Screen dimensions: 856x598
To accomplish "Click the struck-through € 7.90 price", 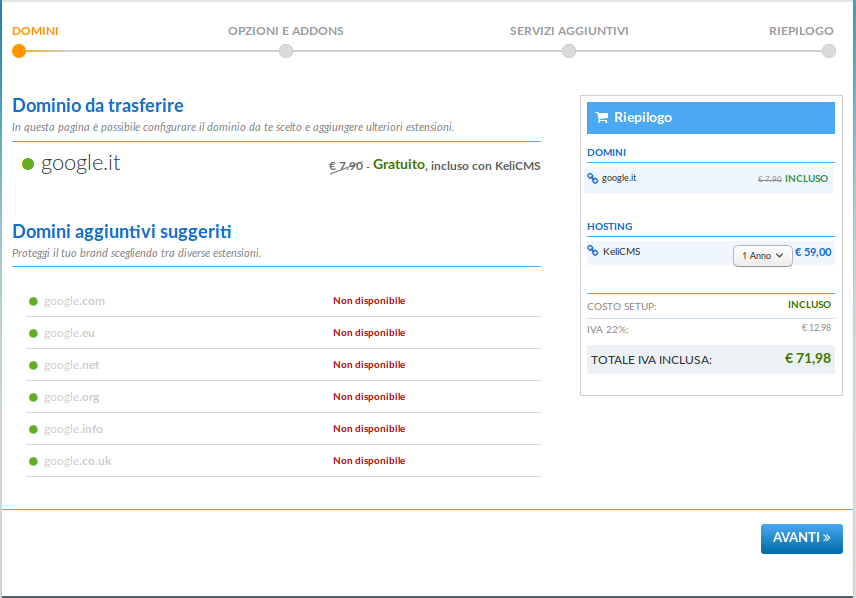I will 346,166.
